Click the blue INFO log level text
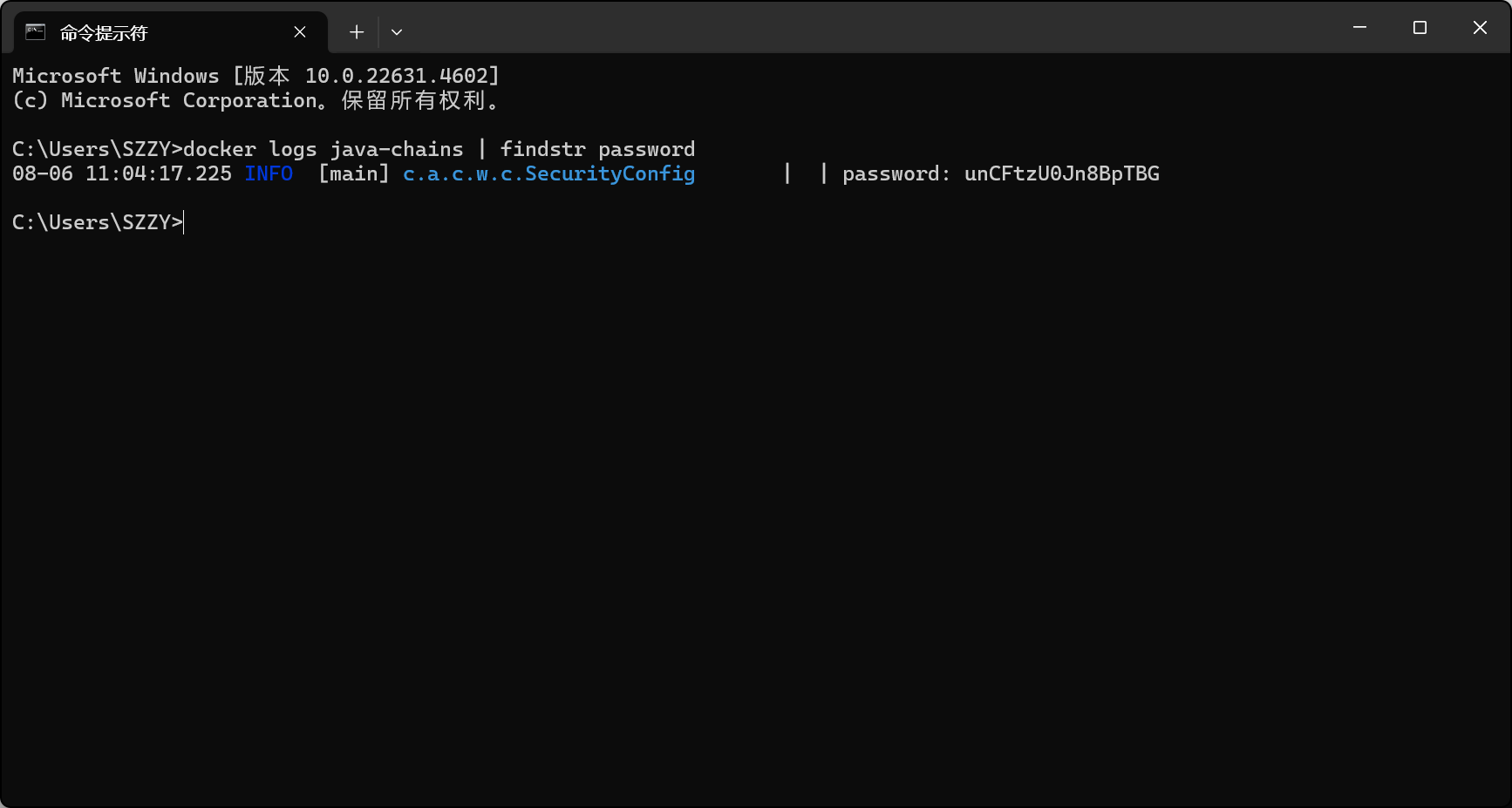 click(269, 173)
